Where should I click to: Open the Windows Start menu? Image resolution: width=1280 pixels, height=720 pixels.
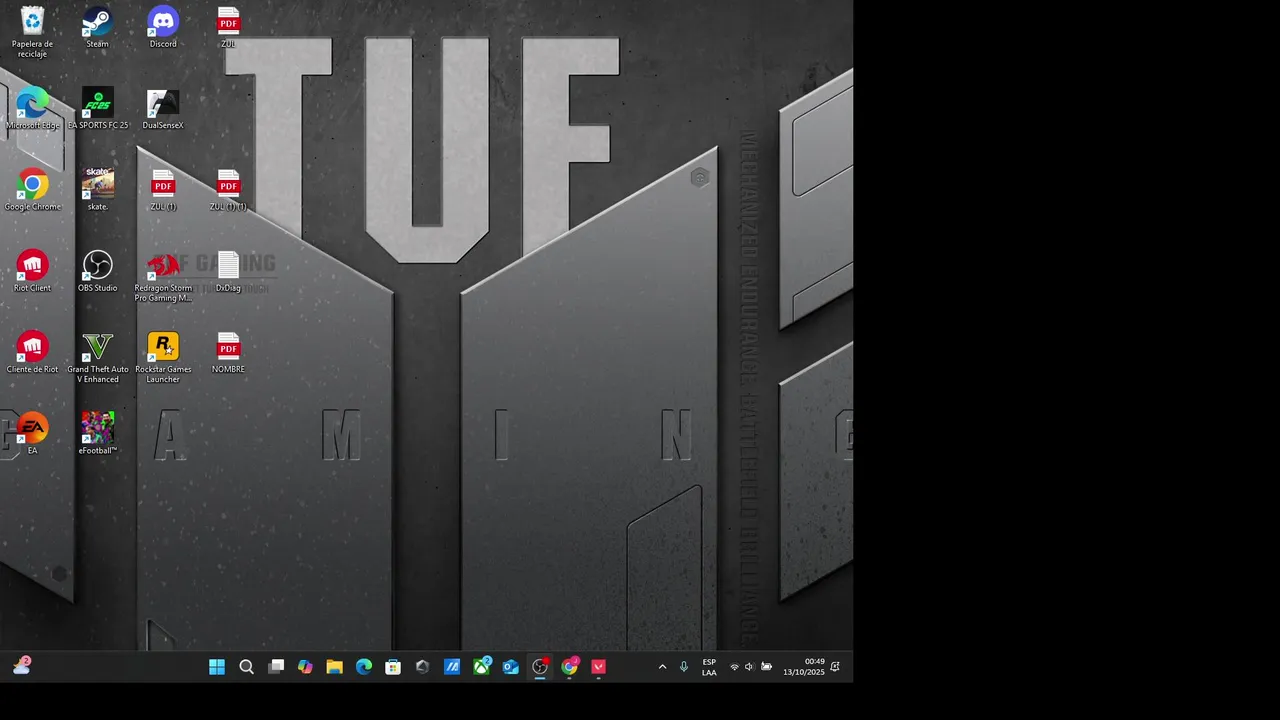click(217, 667)
